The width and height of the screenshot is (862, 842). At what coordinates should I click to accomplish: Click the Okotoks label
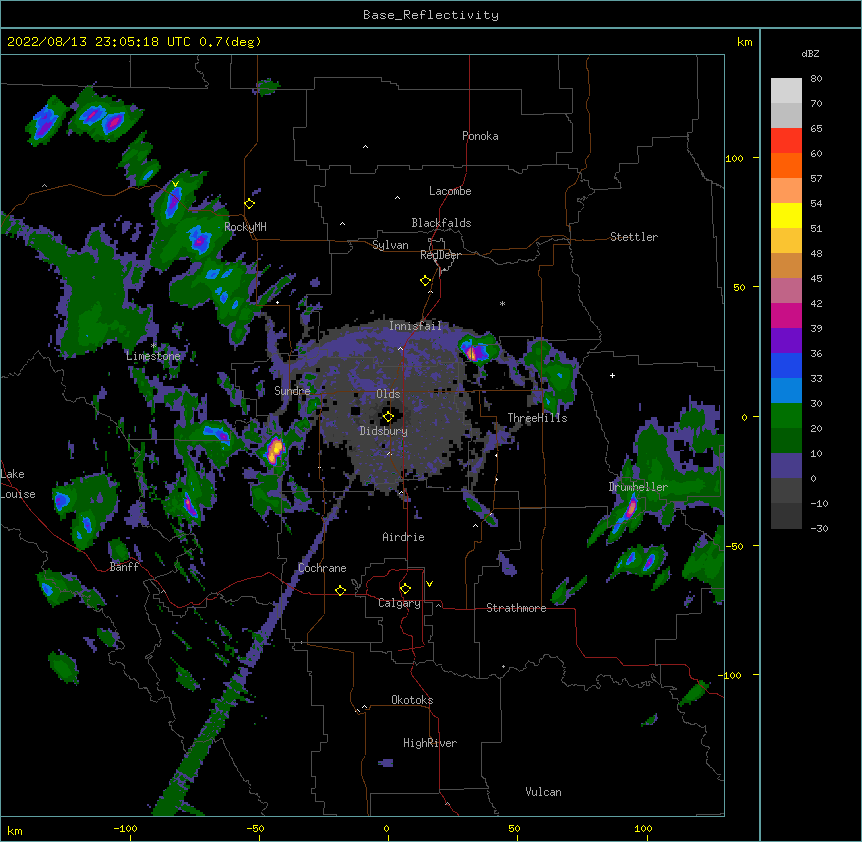[412, 700]
